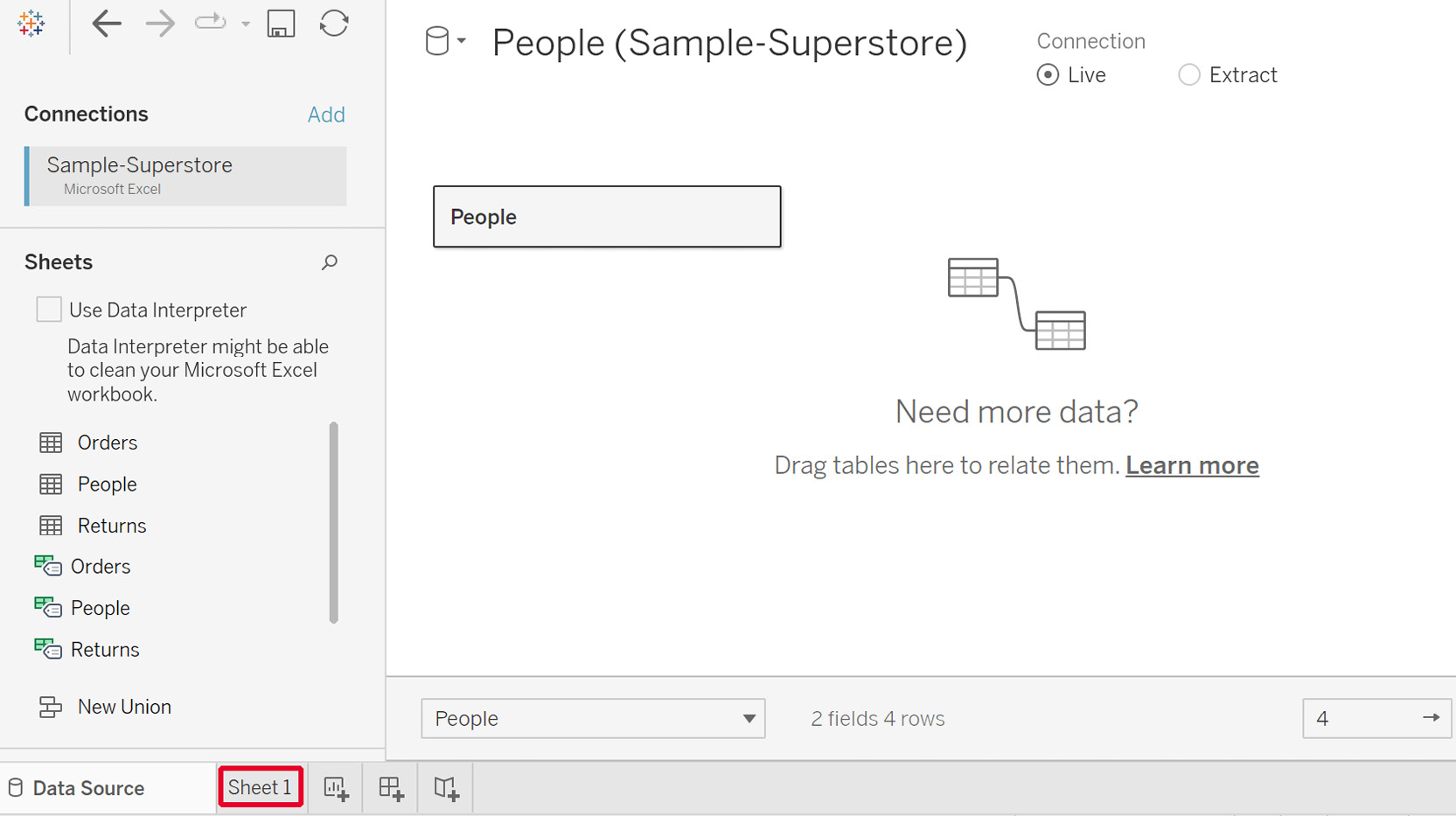Create a new story
Screen dimensions: 1456x816
point(446,788)
